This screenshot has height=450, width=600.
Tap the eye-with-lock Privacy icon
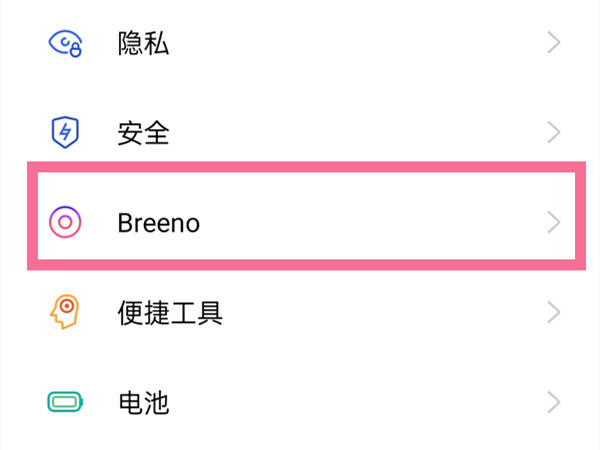65,43
